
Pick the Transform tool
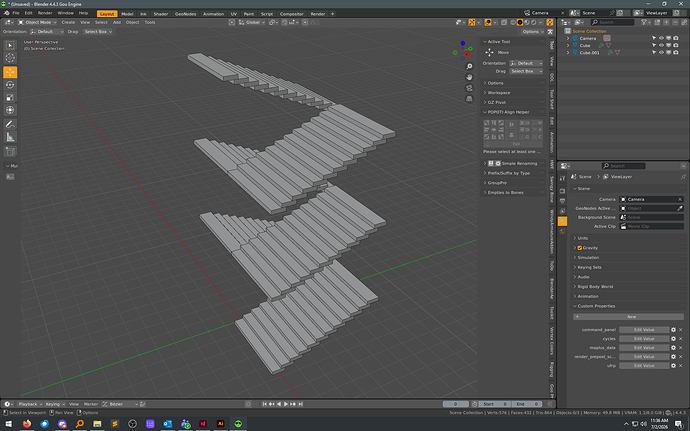pos(10,110)
